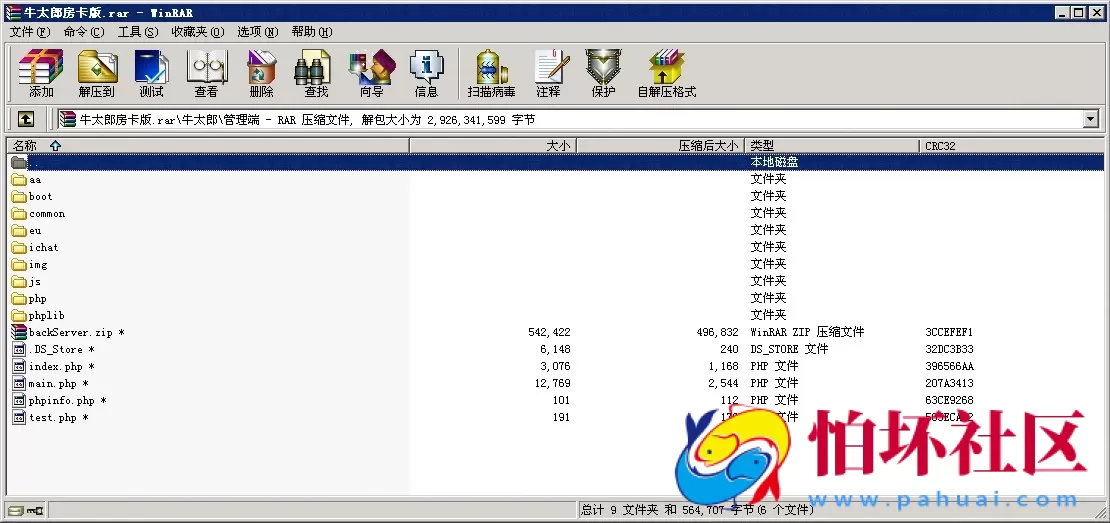Select the test.php file
Screen dimensions: 1110x523
click(50, 418)
